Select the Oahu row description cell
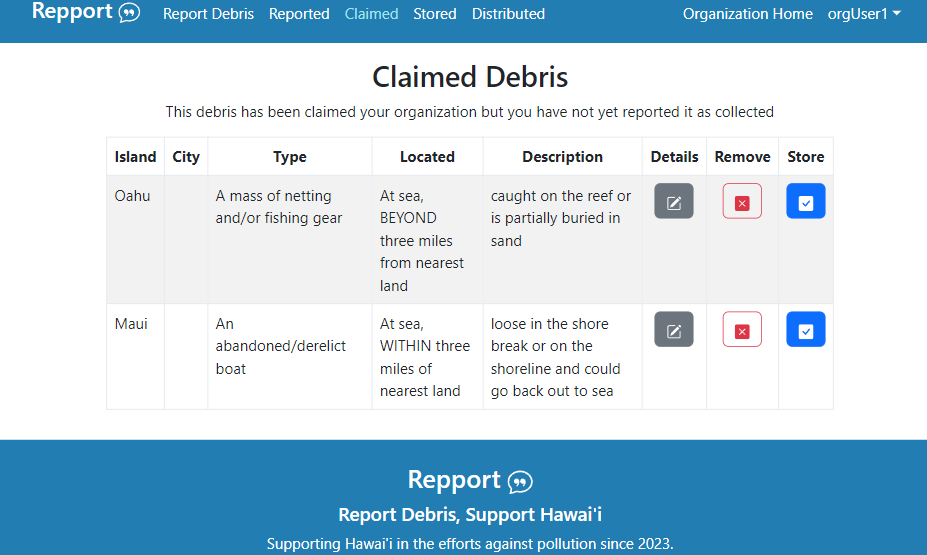The width and height of the screenshot is (927, 555). point(561,218)
